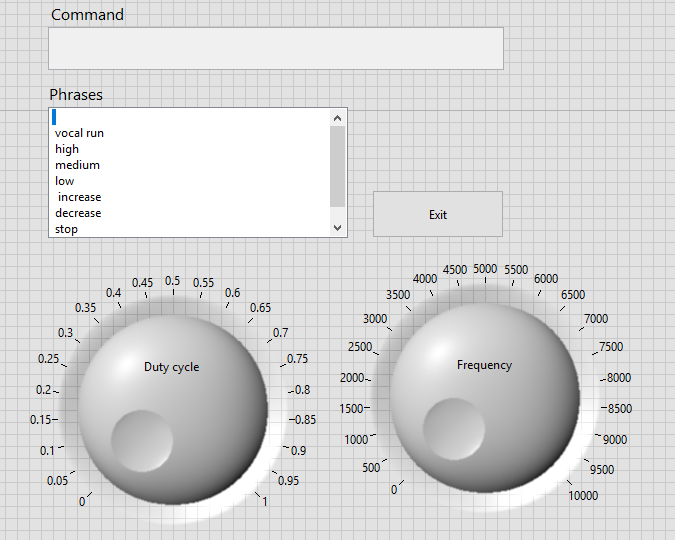Select the 'vocal run' phrase line
The width and height of the screenshot is (675, 540).
coord(79,133)
